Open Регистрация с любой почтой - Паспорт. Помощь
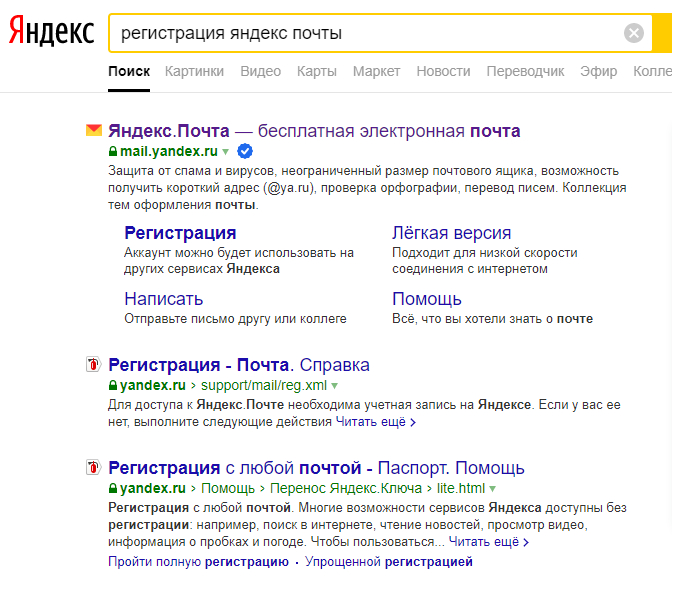The width and height of the screenshot is (675, 591). pos(316,468)
